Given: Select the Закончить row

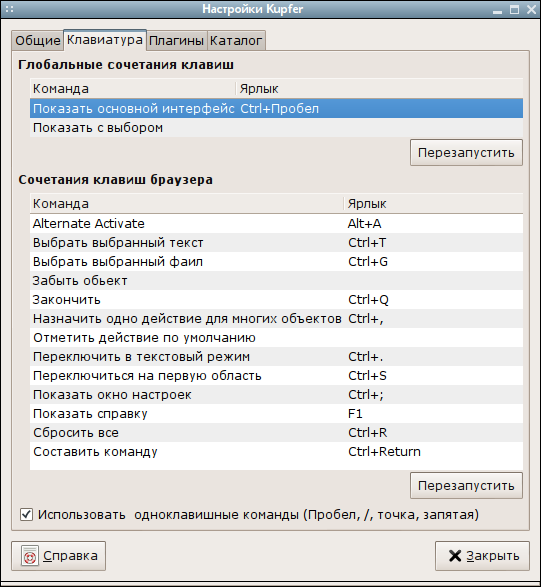Looking at the screenshot, I should tap(276, 299).
